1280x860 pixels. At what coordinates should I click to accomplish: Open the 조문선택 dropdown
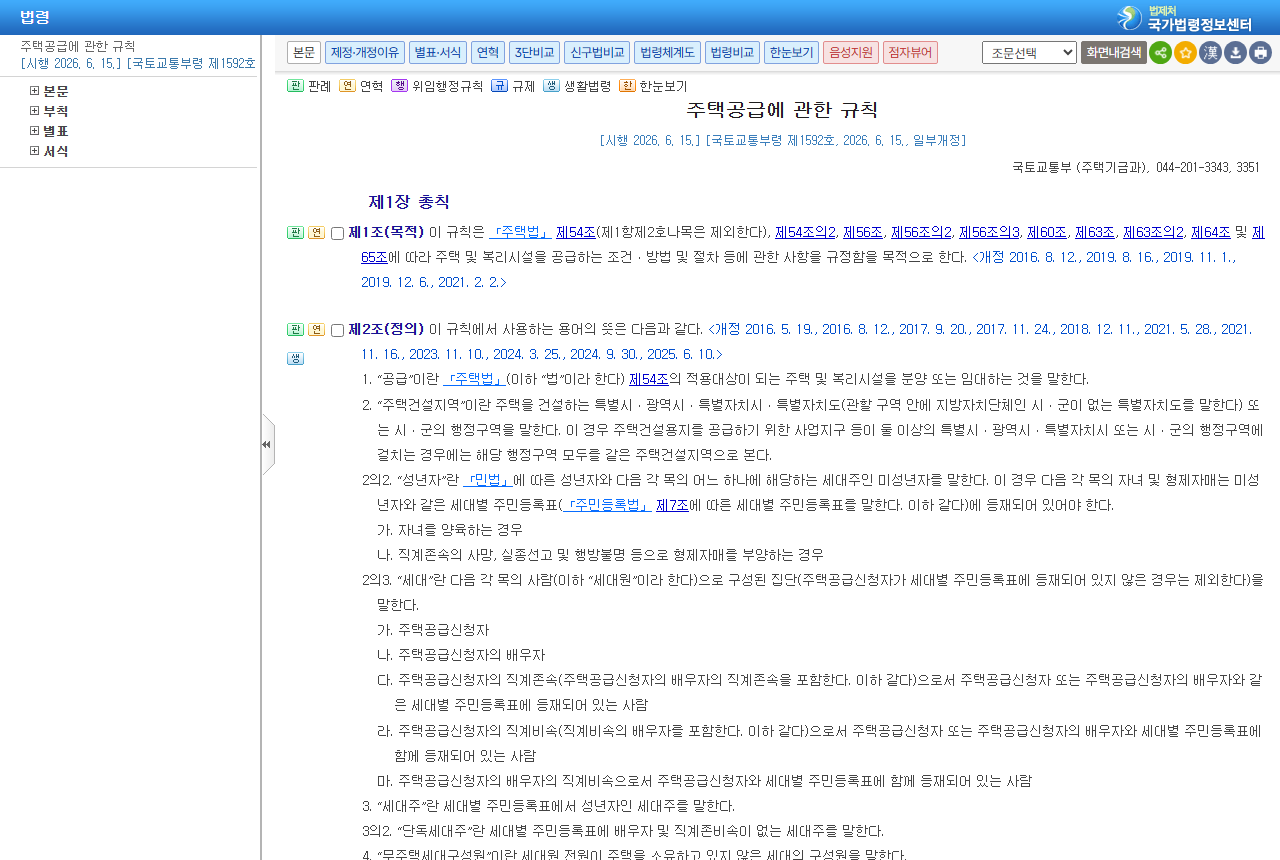1029,53
